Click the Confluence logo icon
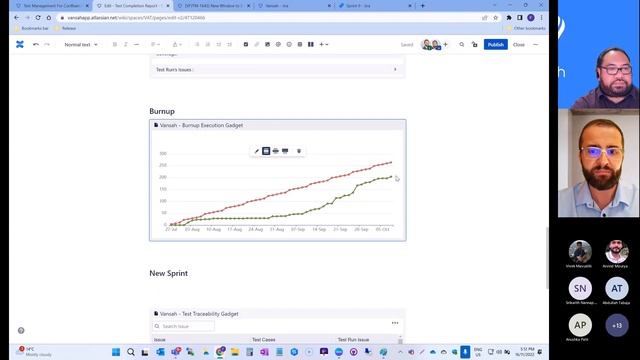Image resolution: width=640 pixels, height=360 pixels. 20,44
